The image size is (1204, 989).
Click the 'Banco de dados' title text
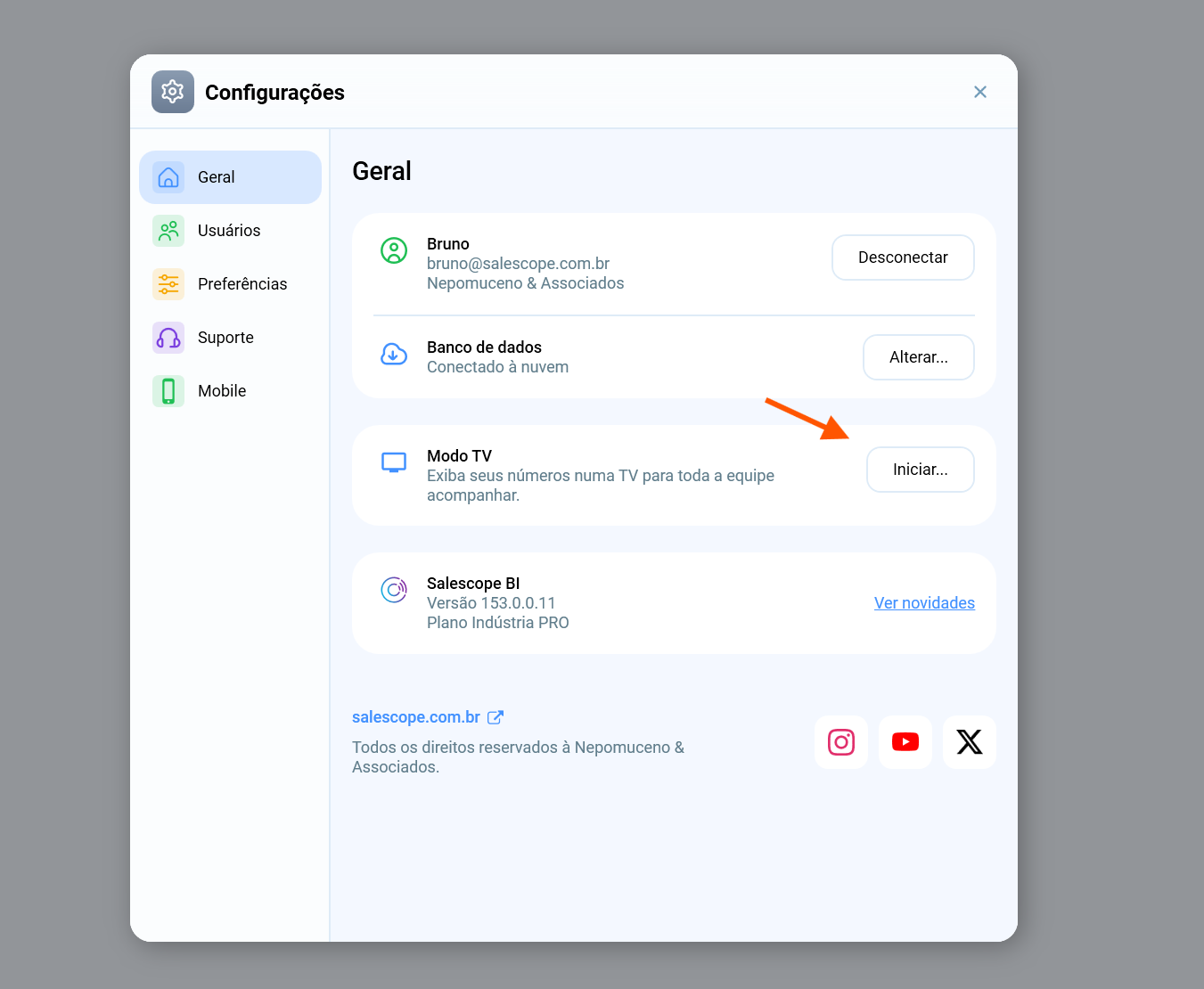pos(484,347)
